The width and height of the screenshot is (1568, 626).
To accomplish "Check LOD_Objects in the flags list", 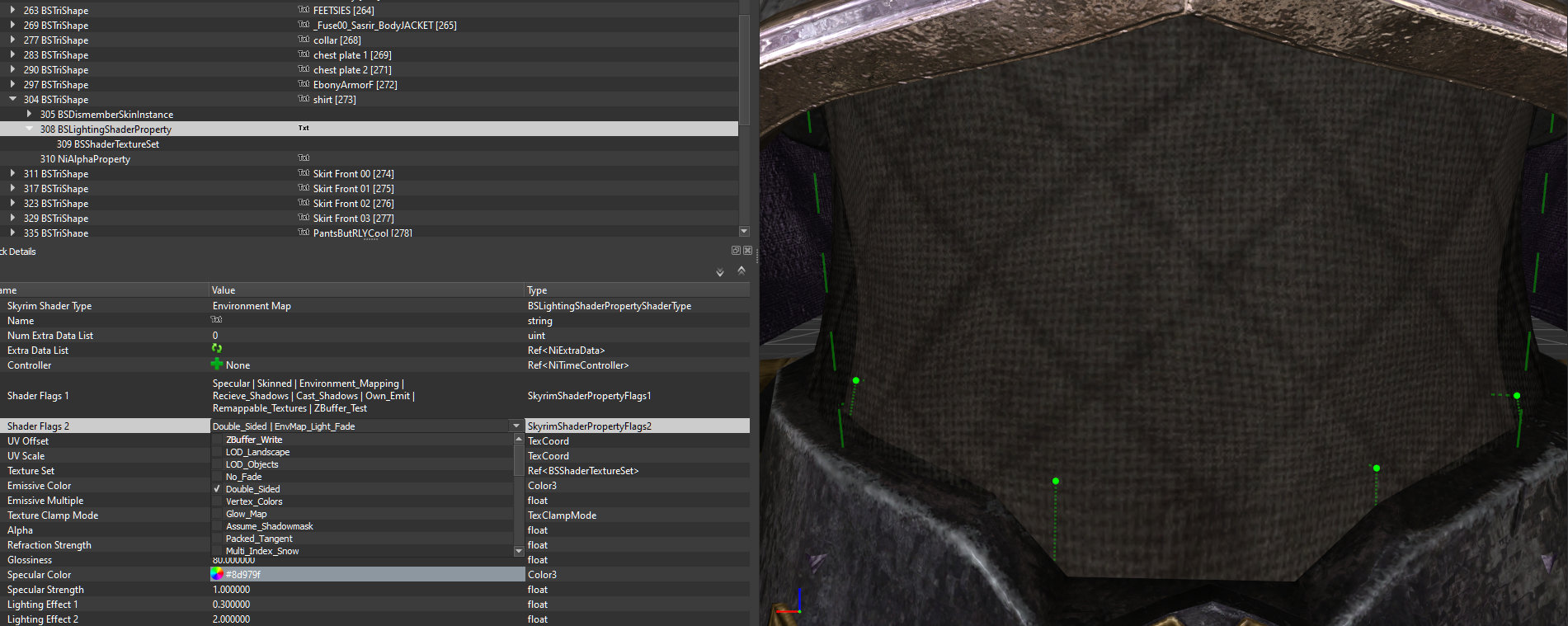I will (x=218, y=464).
